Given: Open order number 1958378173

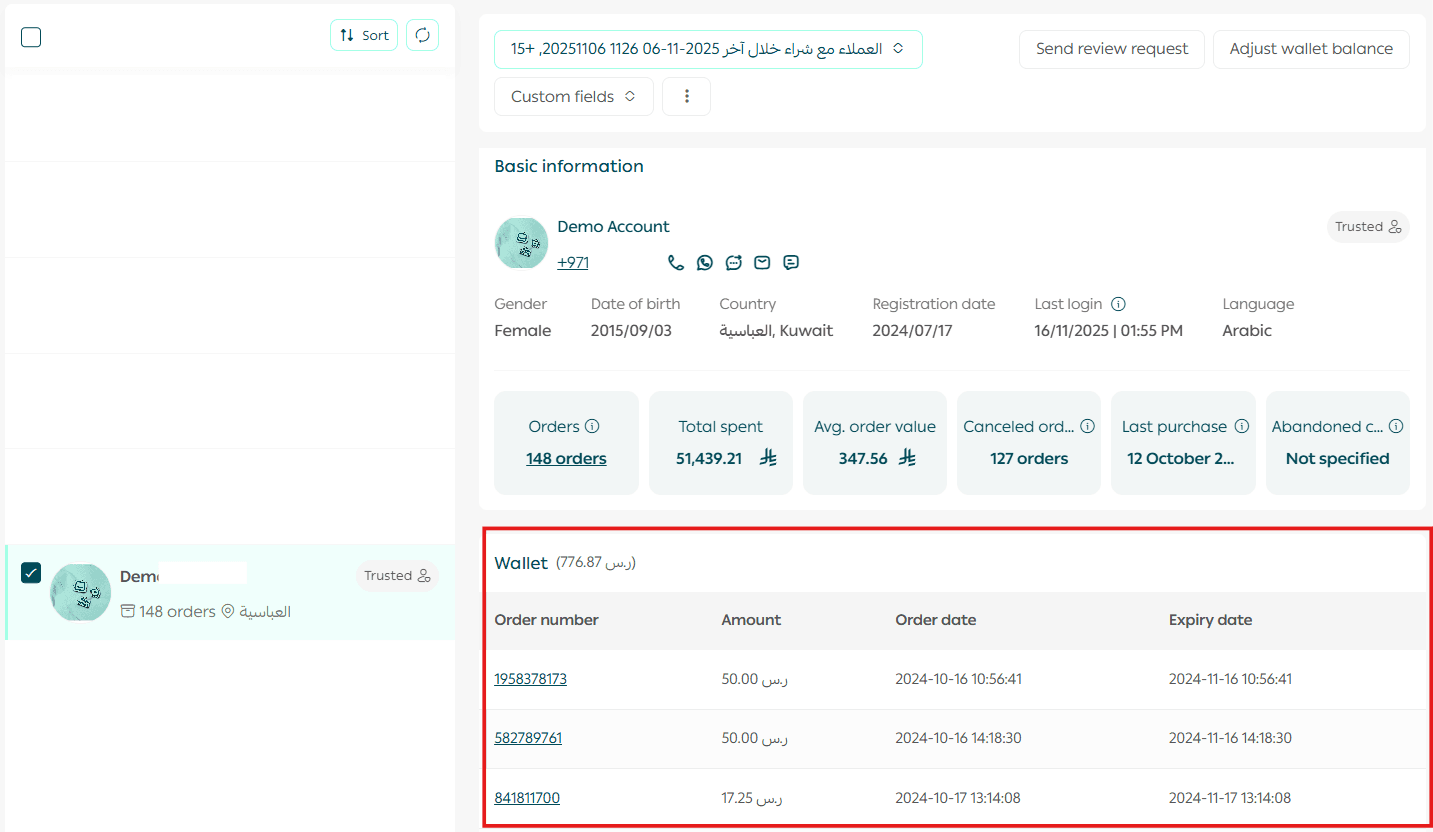Looking at the screenshot, I should click(530, 679).
